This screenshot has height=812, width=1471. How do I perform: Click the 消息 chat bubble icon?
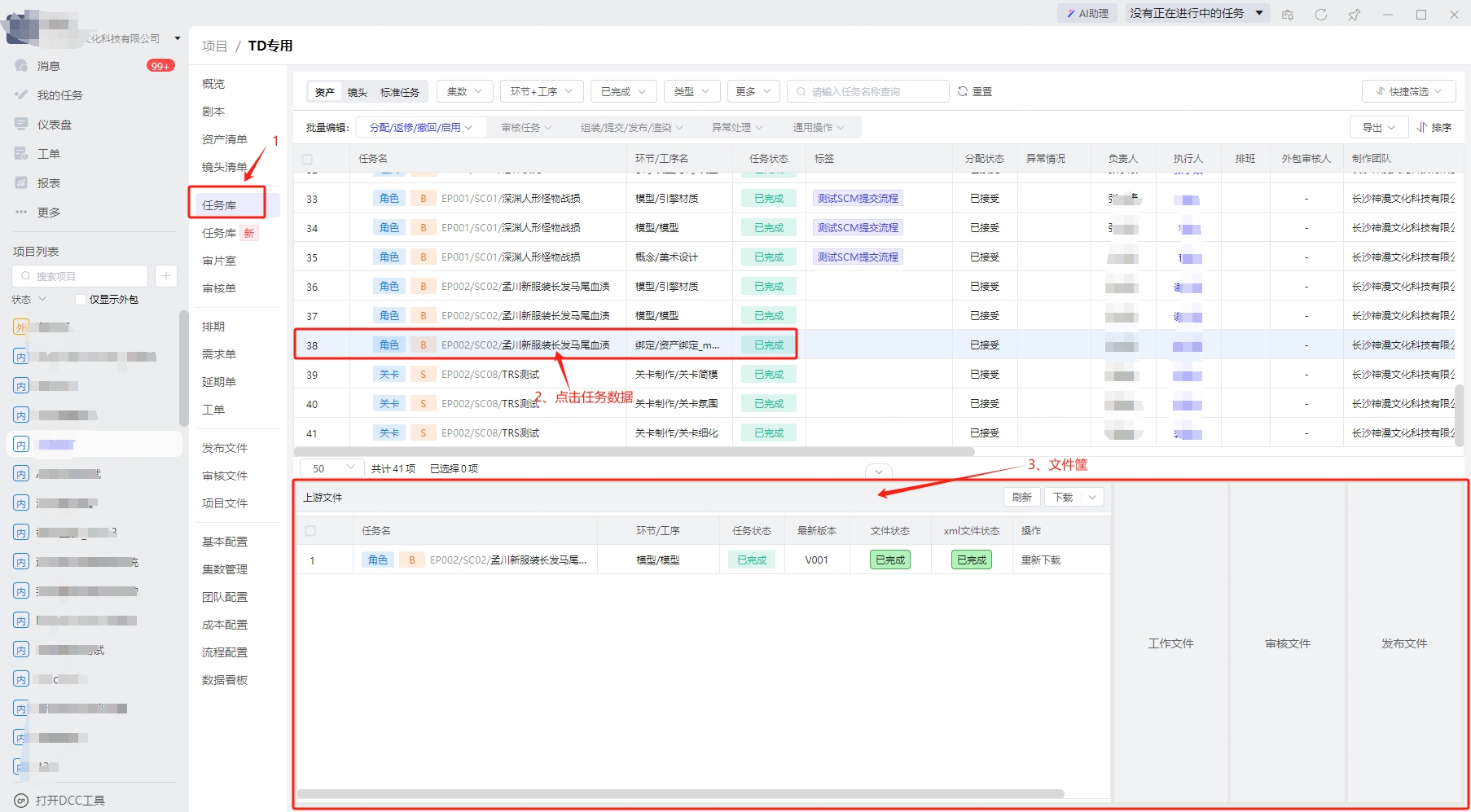21,65
